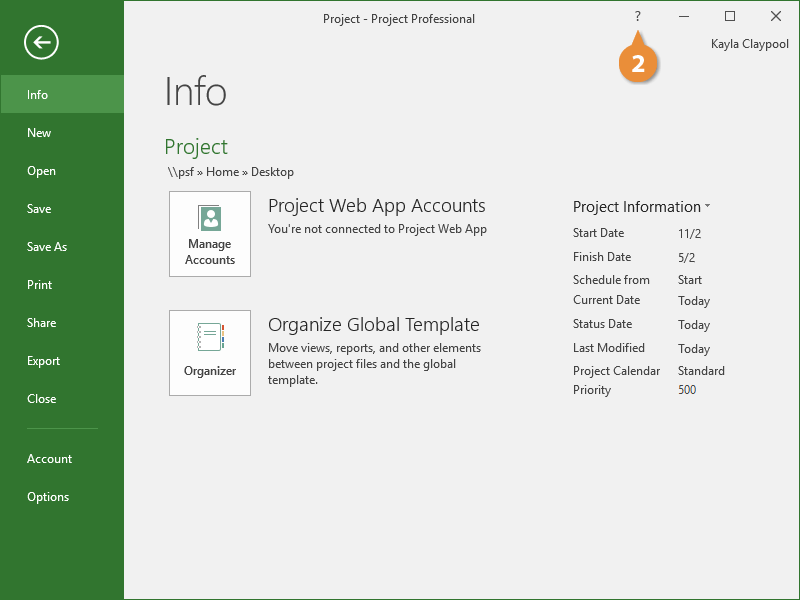
Task: Open the Print page
Action: point(39,285)
